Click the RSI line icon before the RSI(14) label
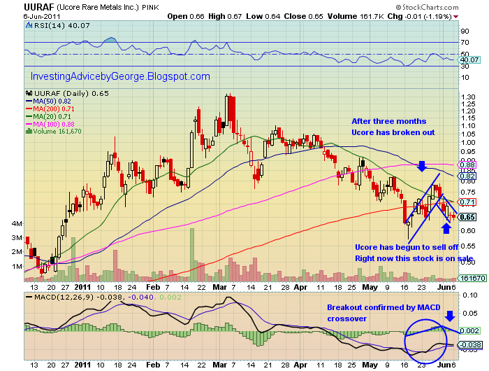Viewport: 489px width, 371px height. tap(29, 25)
